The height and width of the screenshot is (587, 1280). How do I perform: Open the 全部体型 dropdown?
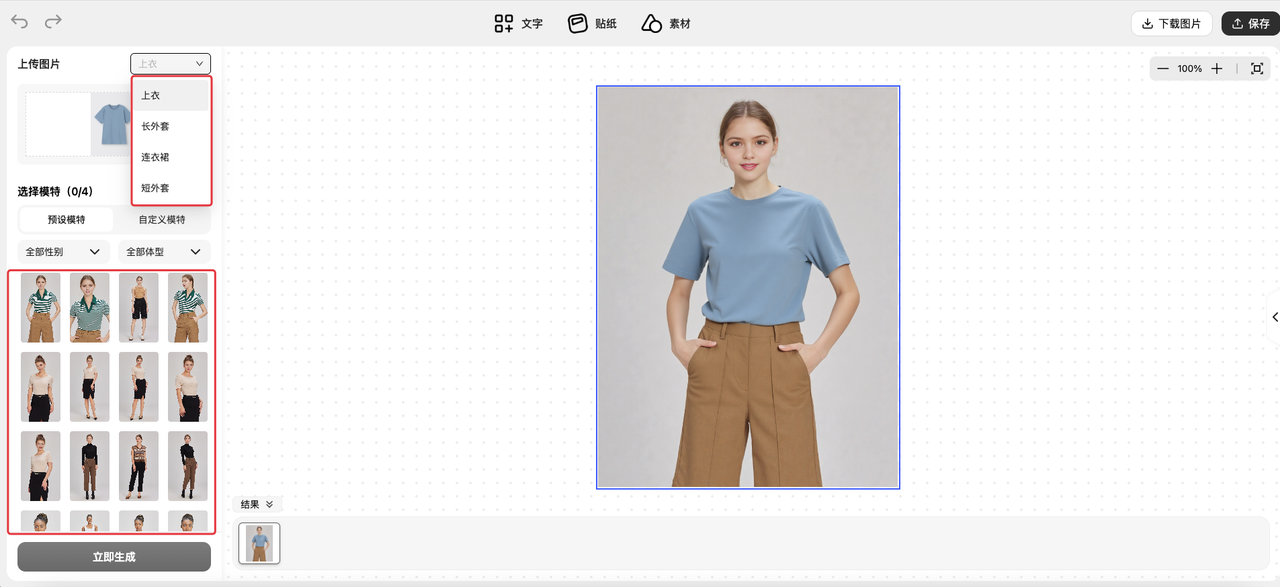point(164,252)
